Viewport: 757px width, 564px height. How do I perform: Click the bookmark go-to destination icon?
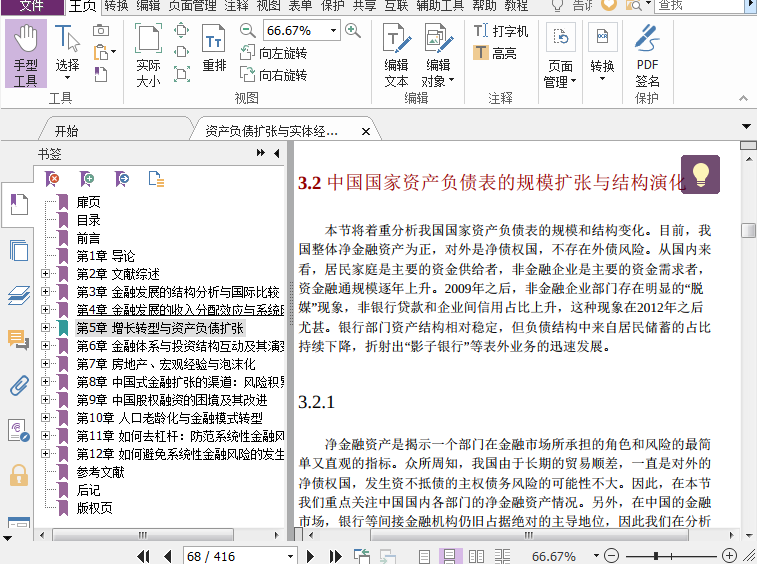click(x=122, y=179)
